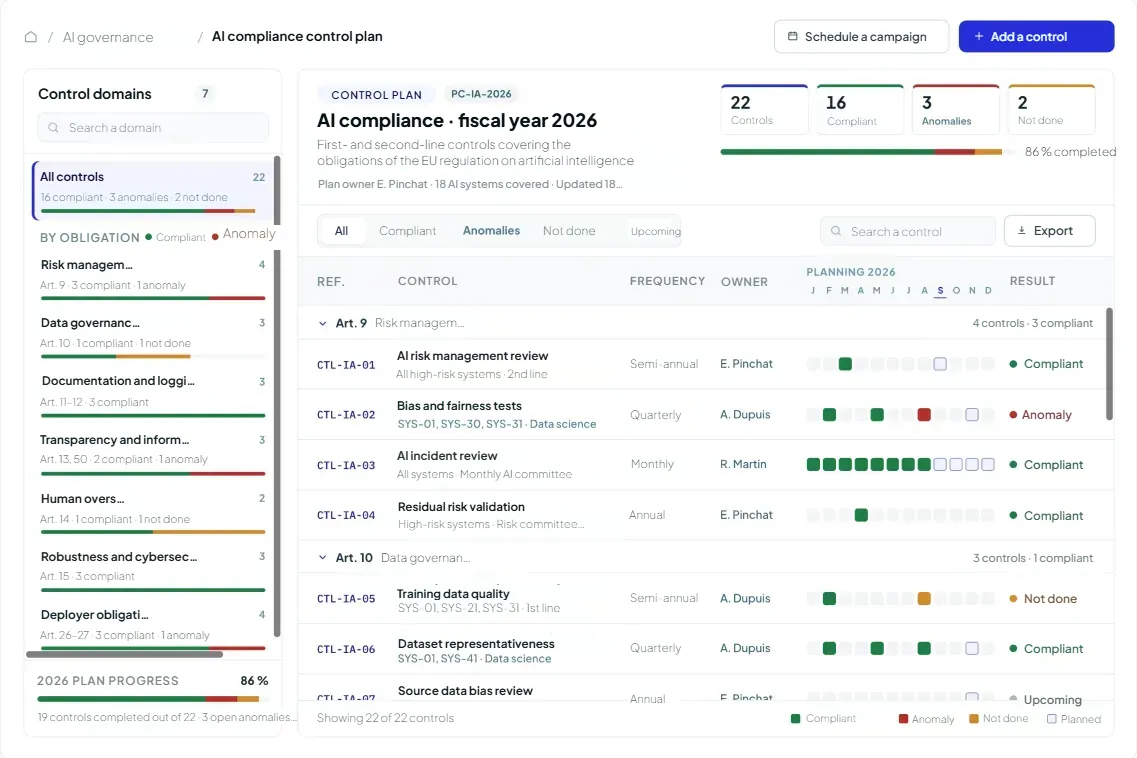This screenshot has width=1137, height=758.
Task: Open Training data quality control
Action: tap(453, 594)
